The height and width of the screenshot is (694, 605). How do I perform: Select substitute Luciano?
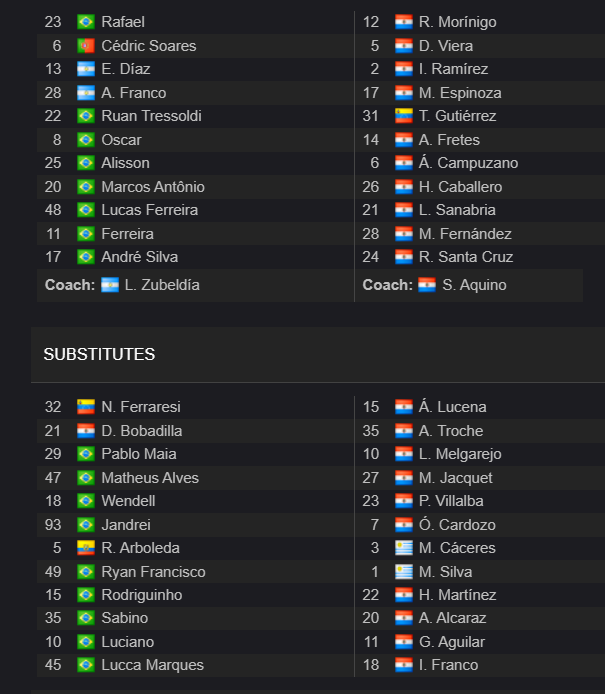coord(127,642)
